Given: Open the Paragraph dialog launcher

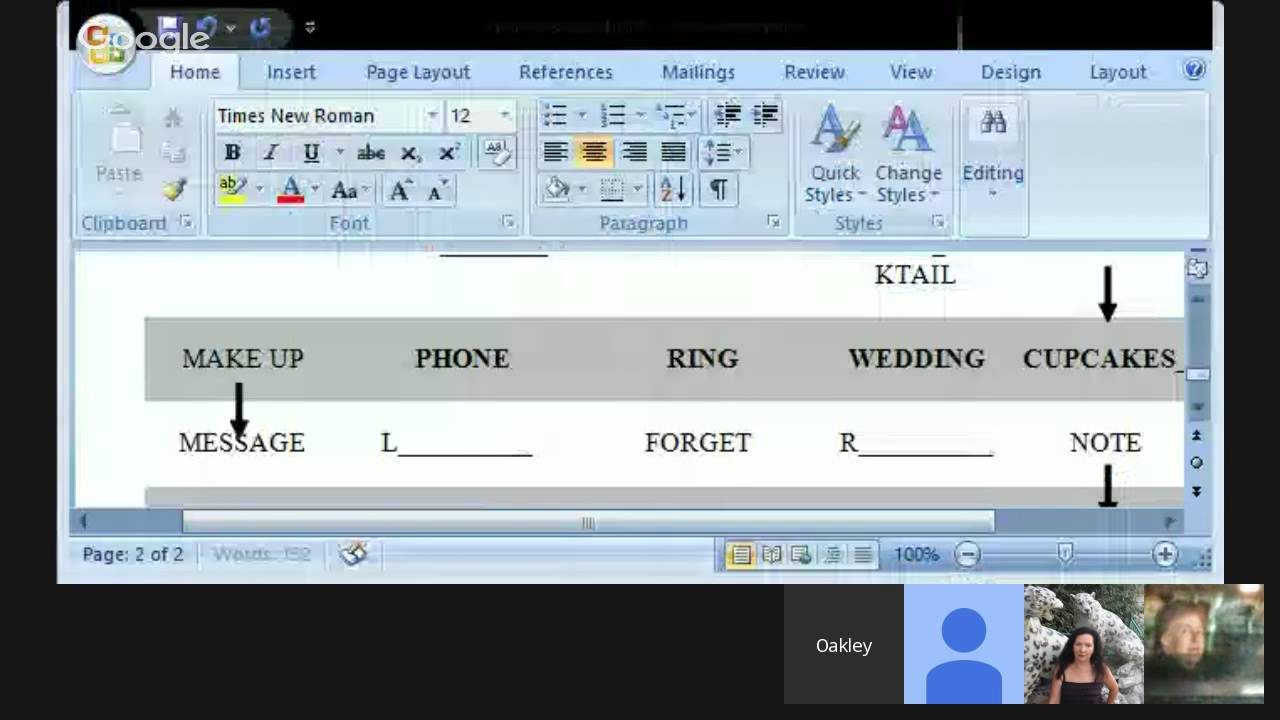Looking at the screenshot, I should pyautogui.click(x=773, y=222).
